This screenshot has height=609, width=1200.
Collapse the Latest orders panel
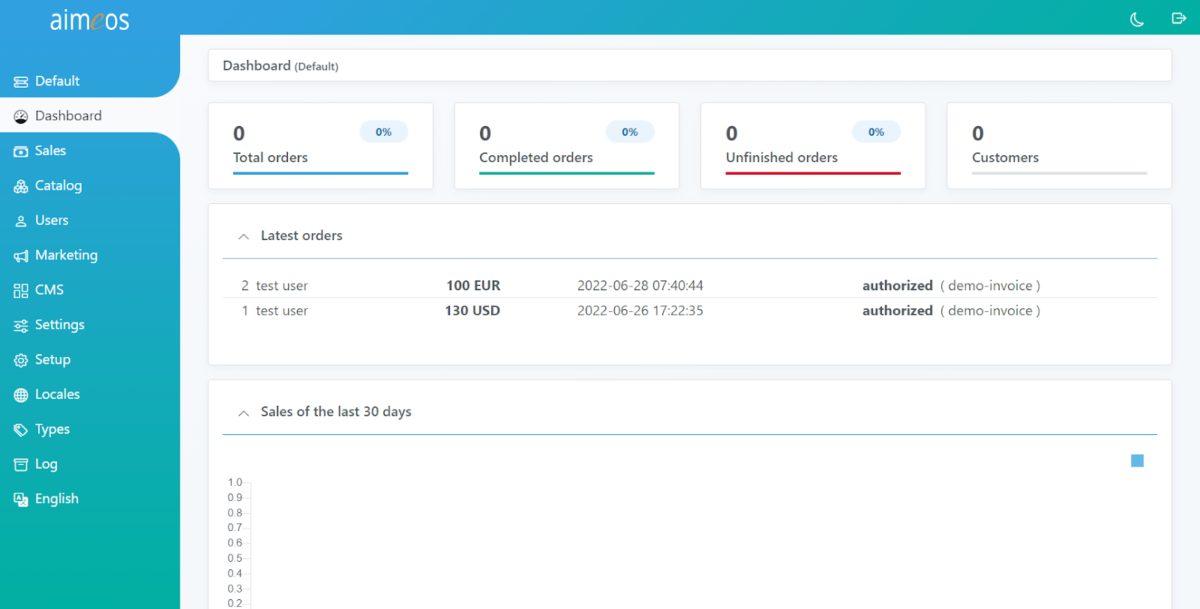click(x=243, y=236)
